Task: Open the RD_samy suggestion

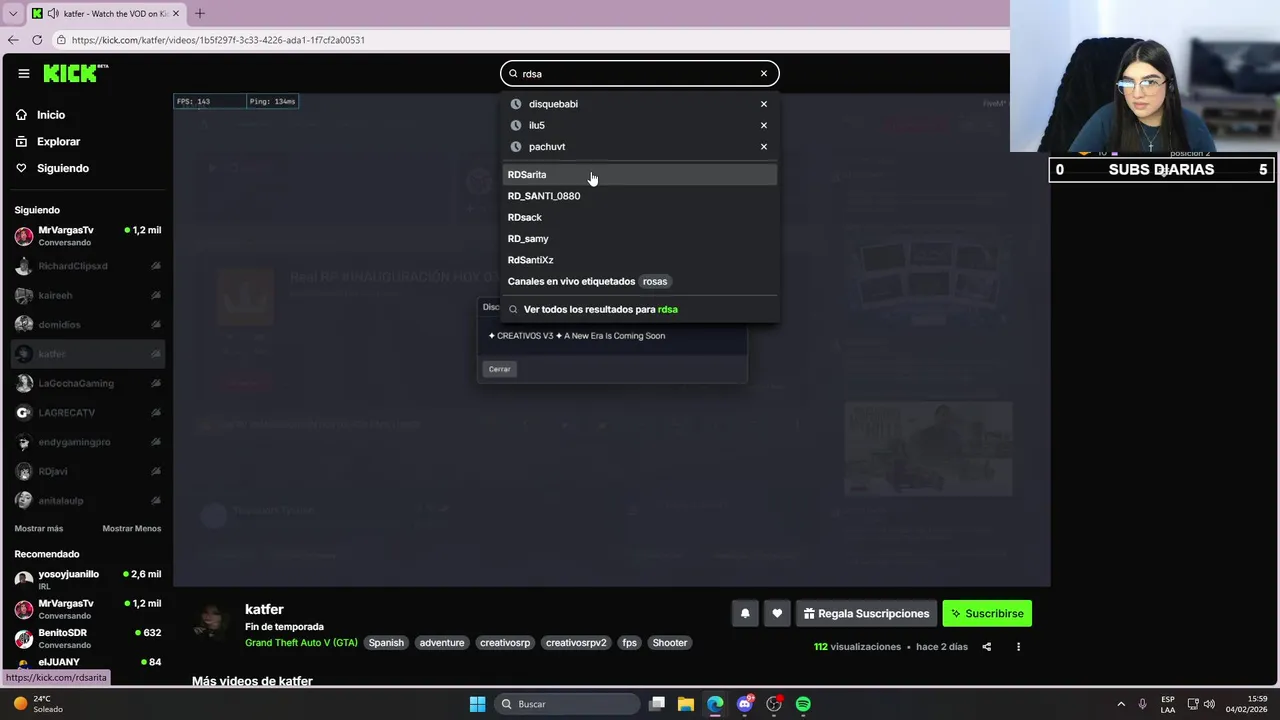Action: tap(639, 238)
